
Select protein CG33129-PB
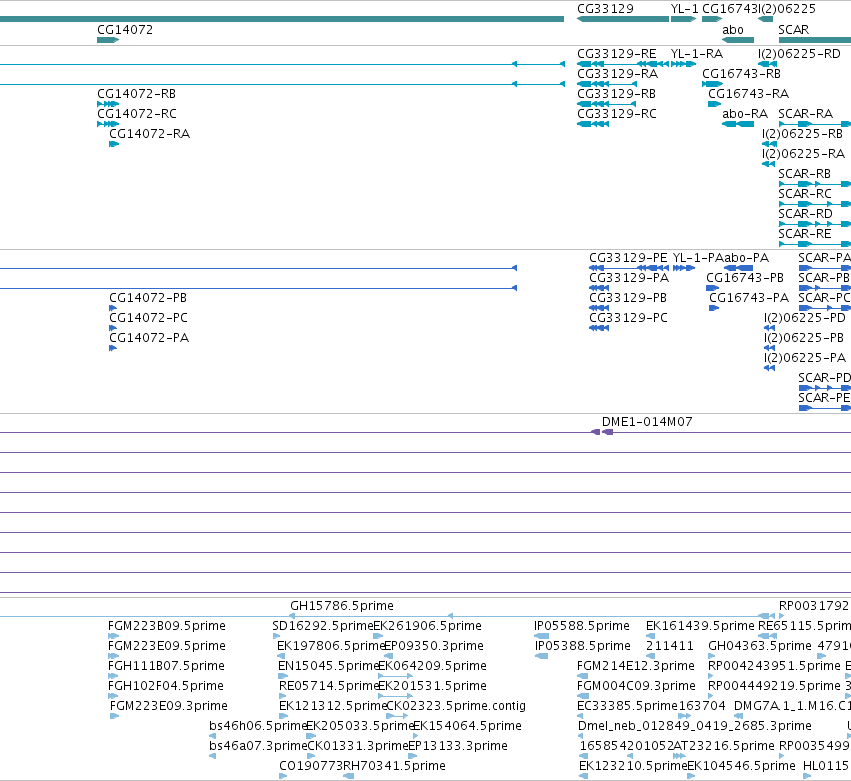tap(599, 308)
